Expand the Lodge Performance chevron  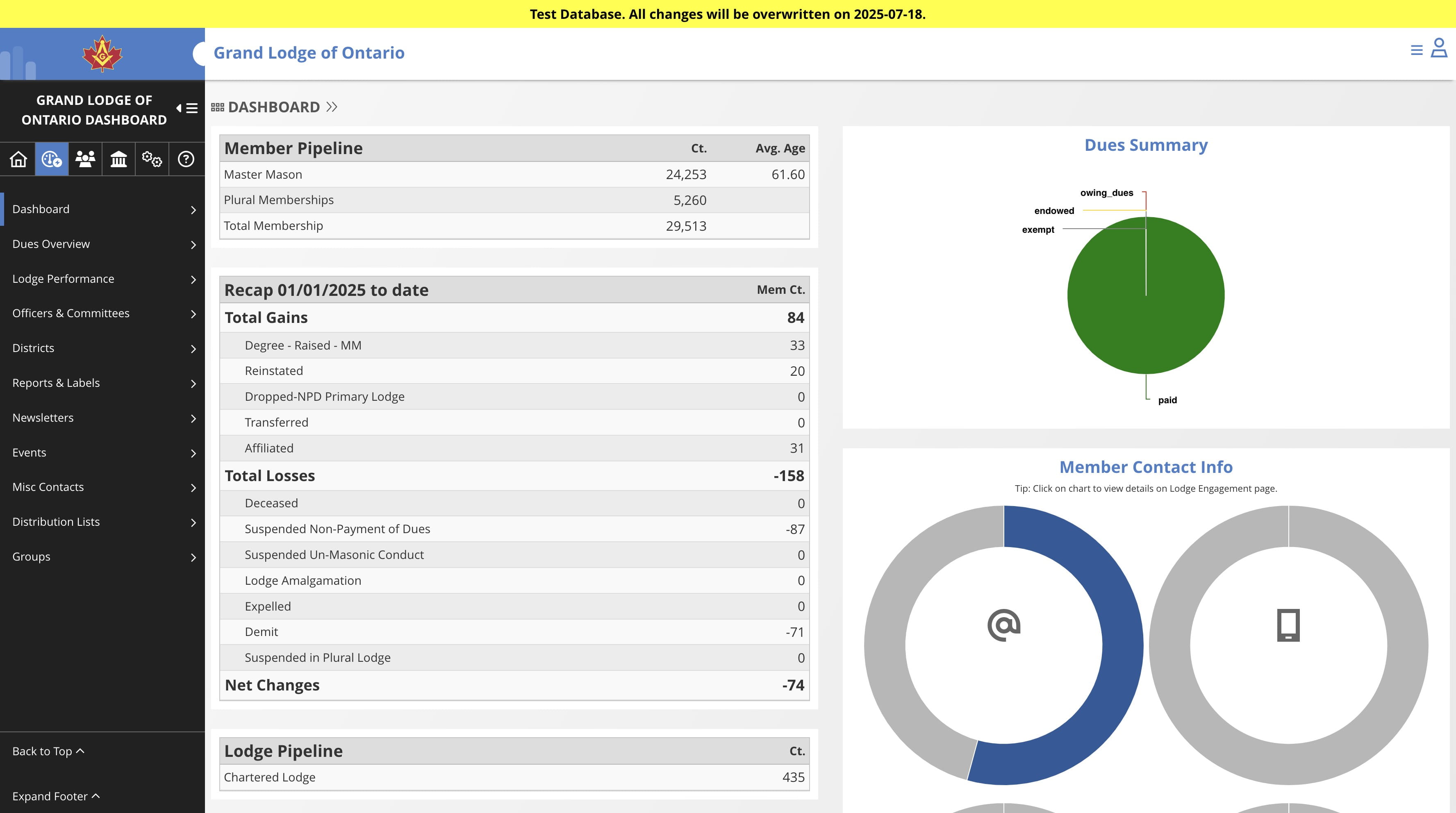(x=193, y=279)
